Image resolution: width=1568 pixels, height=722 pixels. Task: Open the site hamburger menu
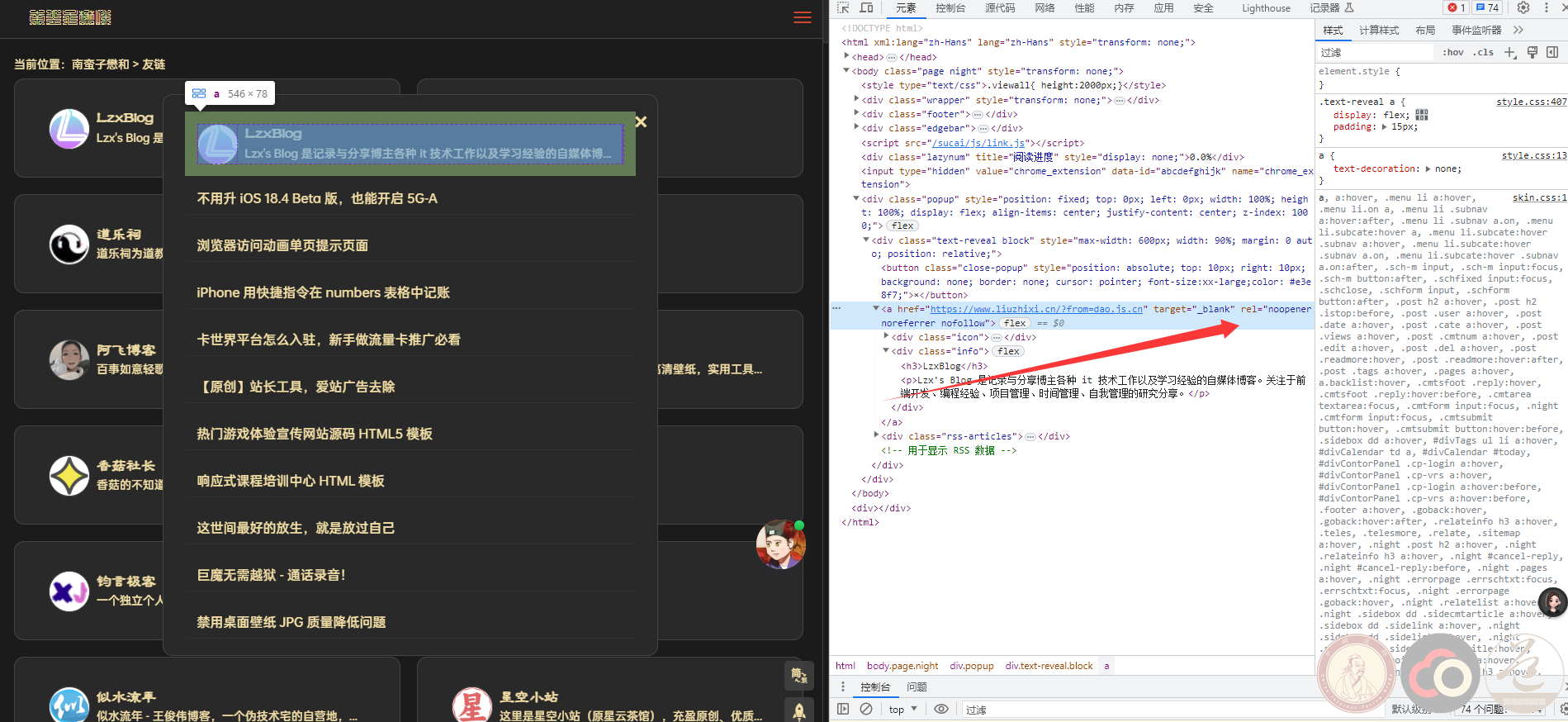(x=803, y=17)
